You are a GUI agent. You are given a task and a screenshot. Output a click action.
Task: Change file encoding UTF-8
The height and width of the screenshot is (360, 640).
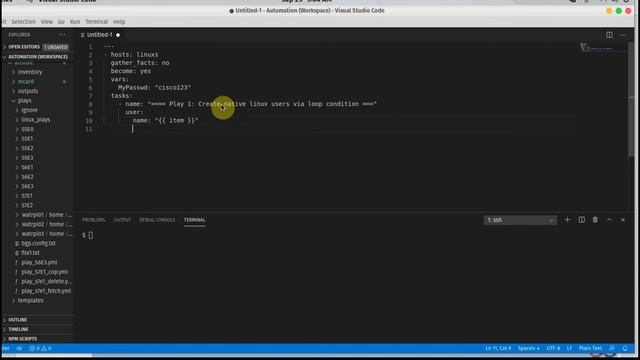click(x=553, y=348)
